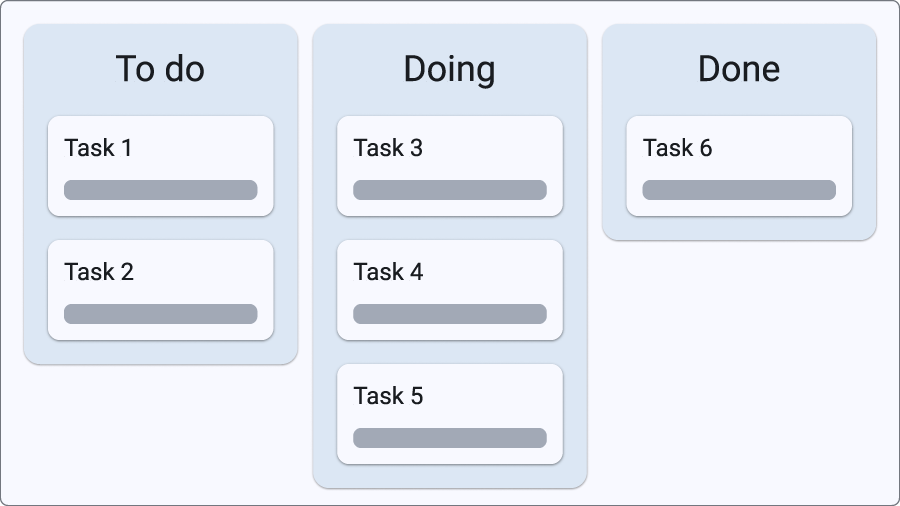
Task: Click empty board space below the Done column
Action: (739, 370)
